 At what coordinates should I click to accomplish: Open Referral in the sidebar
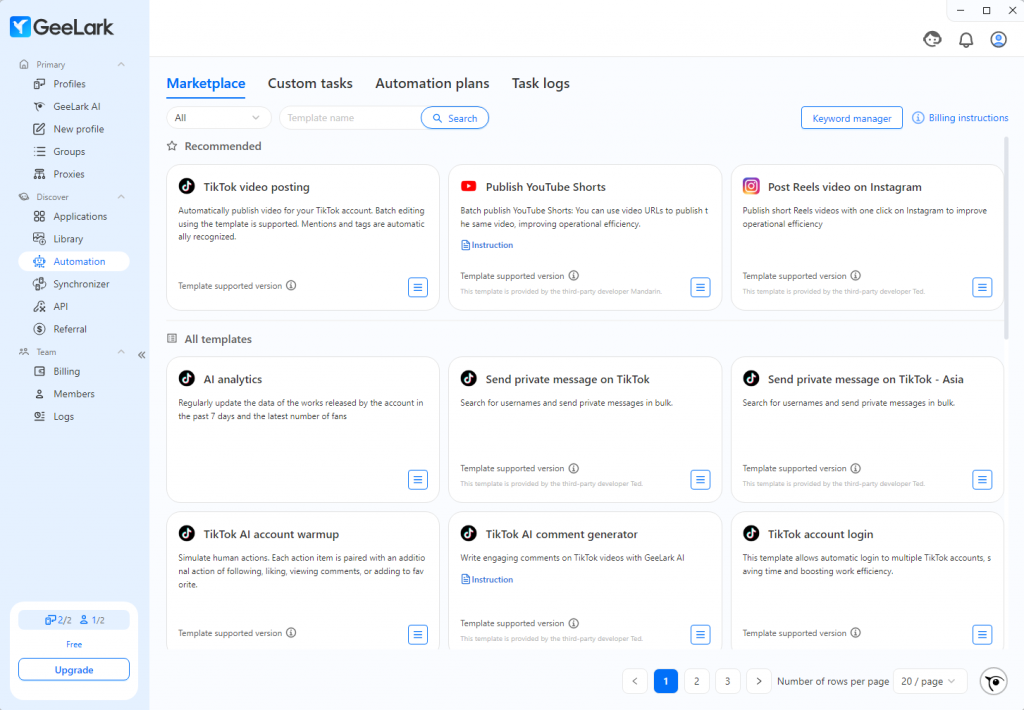74,329
